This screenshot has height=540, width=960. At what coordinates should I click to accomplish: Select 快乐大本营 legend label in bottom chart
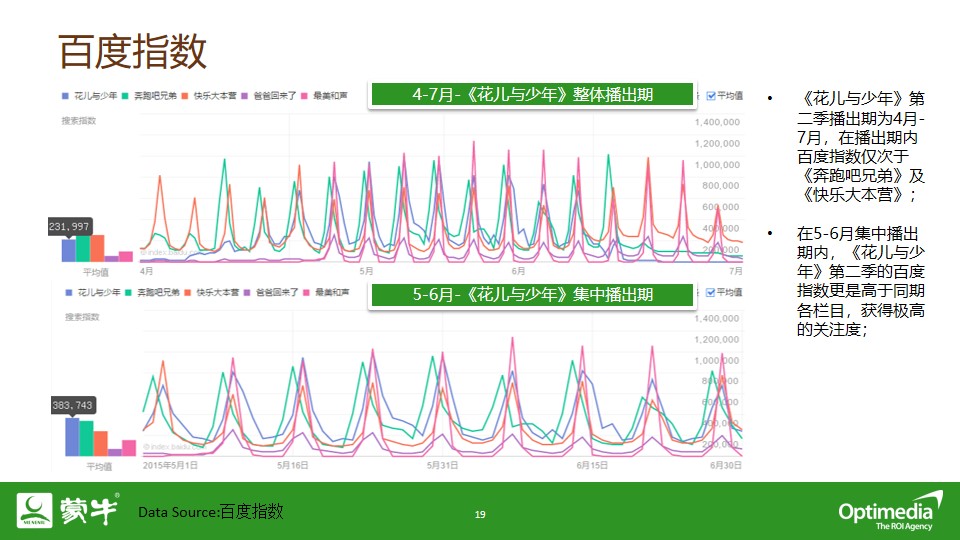(x=217, y=293)
